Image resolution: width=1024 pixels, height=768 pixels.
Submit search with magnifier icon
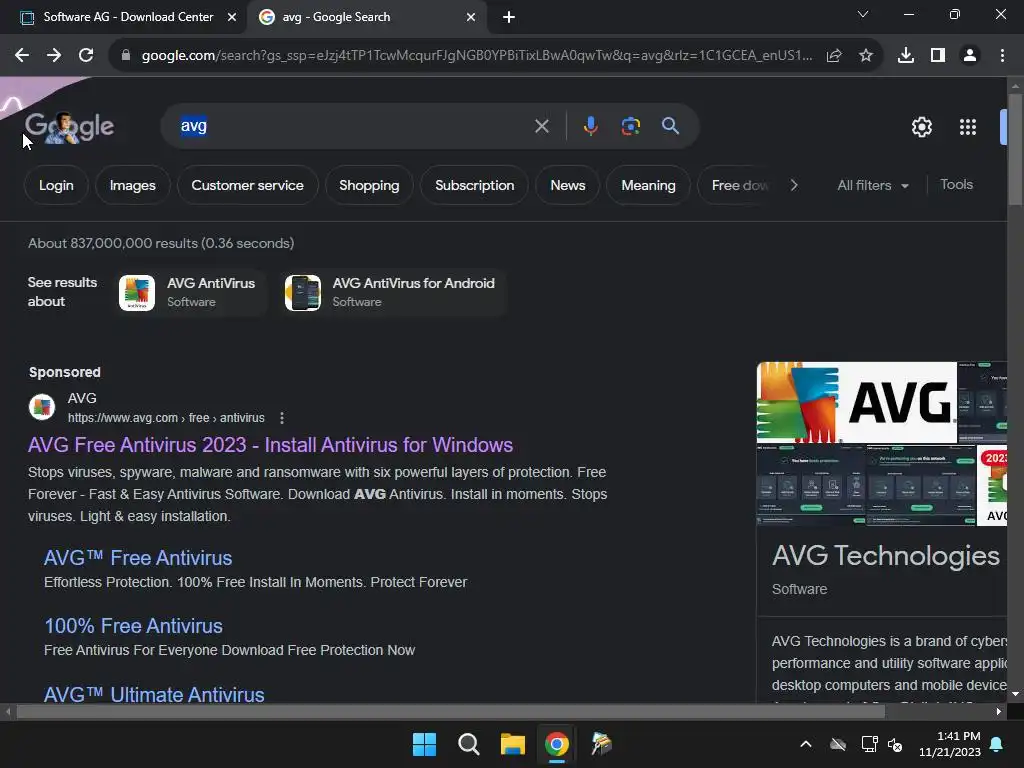[x=670, y=126]
